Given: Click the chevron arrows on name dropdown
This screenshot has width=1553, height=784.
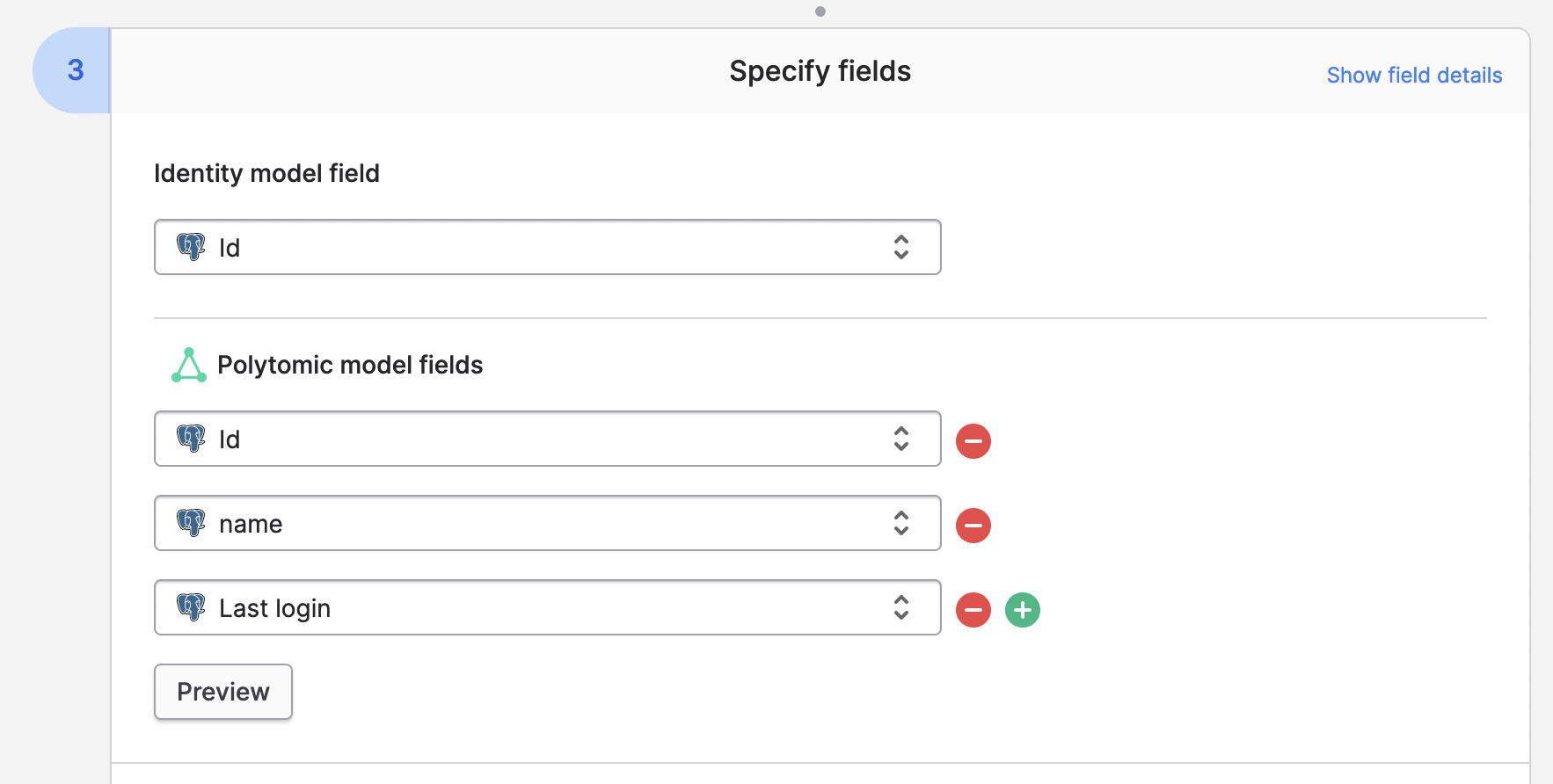Looking at the screenshot, I should pos(900,523).
